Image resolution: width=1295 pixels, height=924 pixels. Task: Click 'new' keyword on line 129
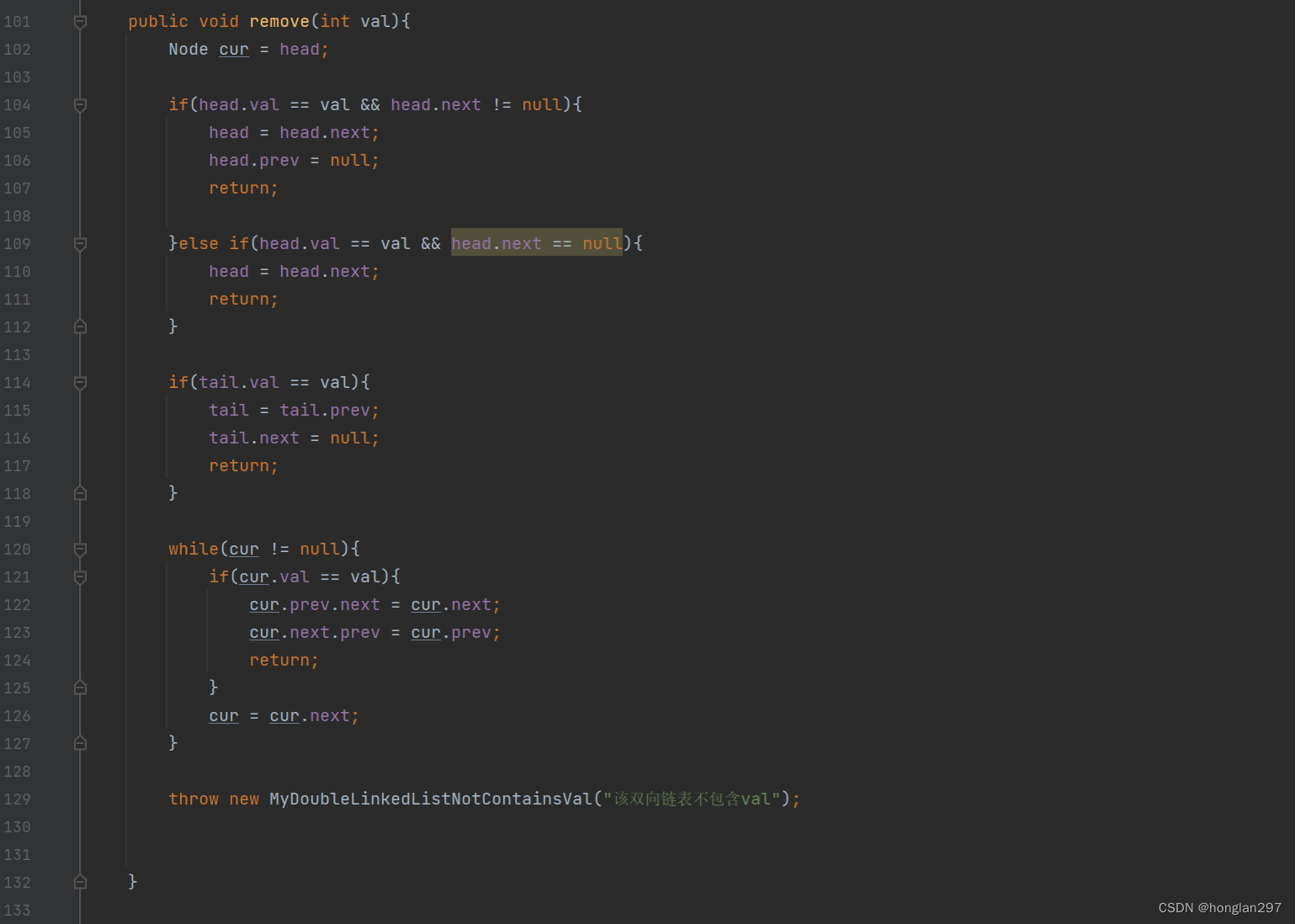(x=244, y=799)
